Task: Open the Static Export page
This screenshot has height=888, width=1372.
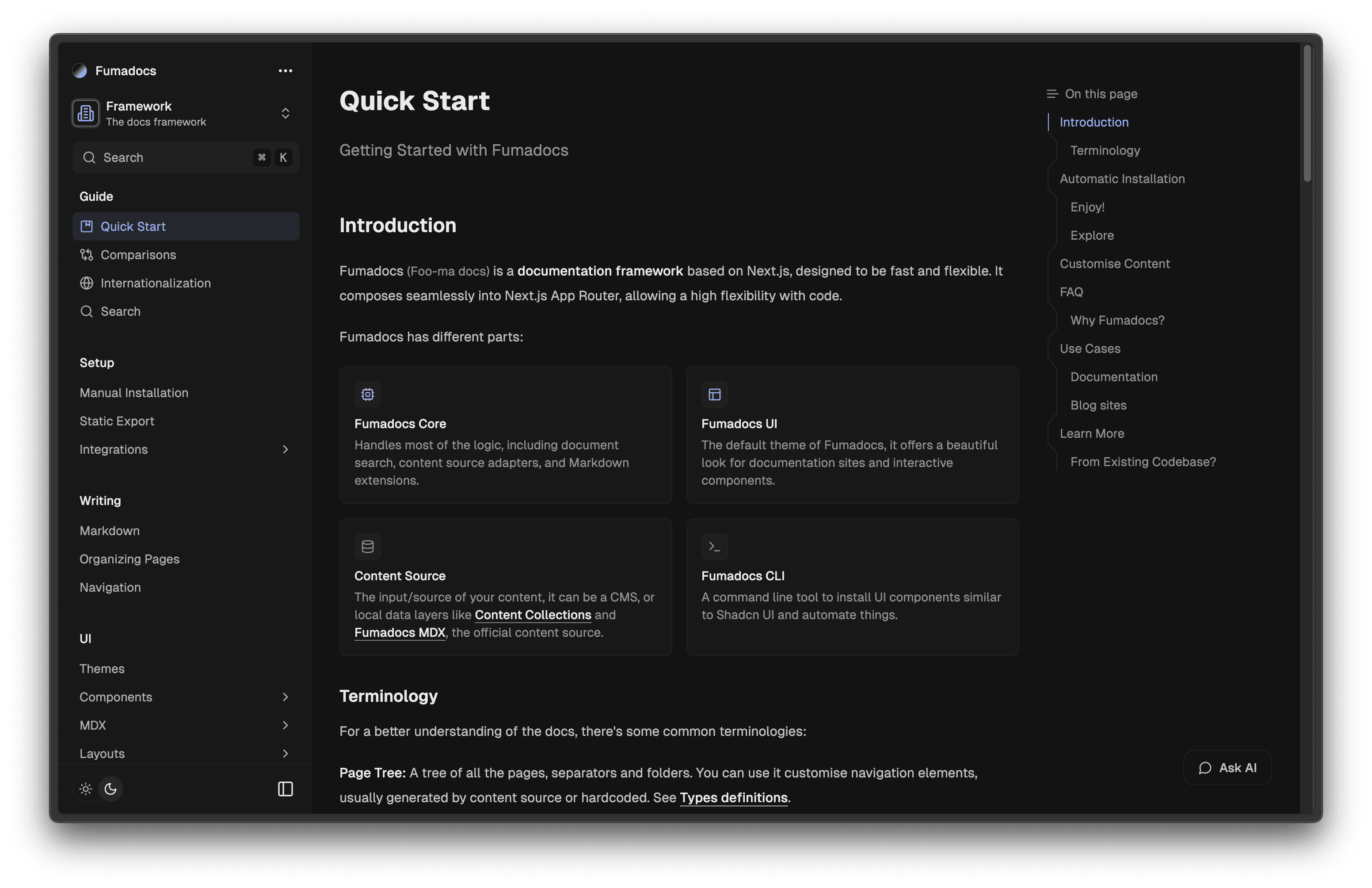Action: 186,421
